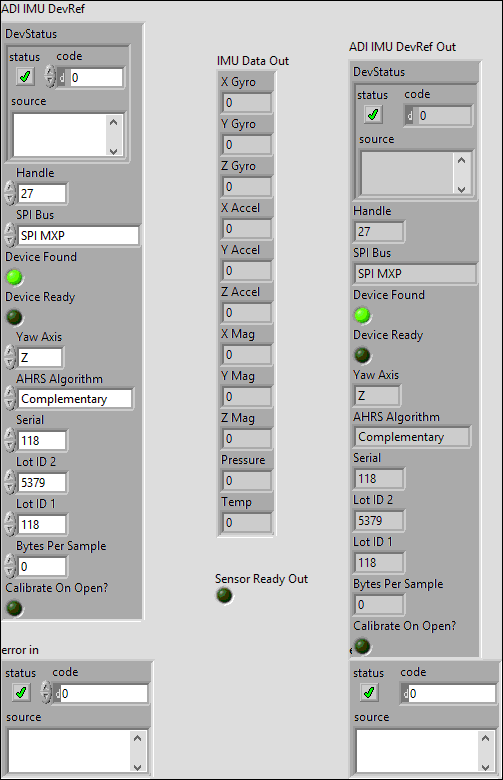The image size is (503, 780).
Task: Toggle status checkmark in DevRef Out DevStatus
Action: point(373,114)
